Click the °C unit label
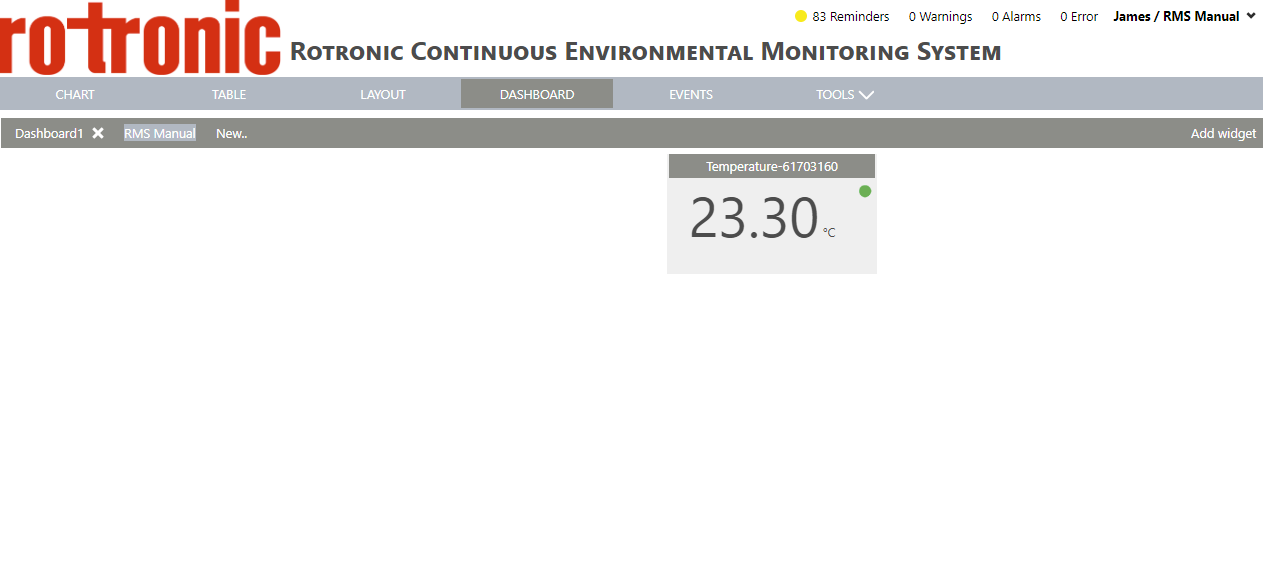The image size is (1263, 582). (829, 233)
